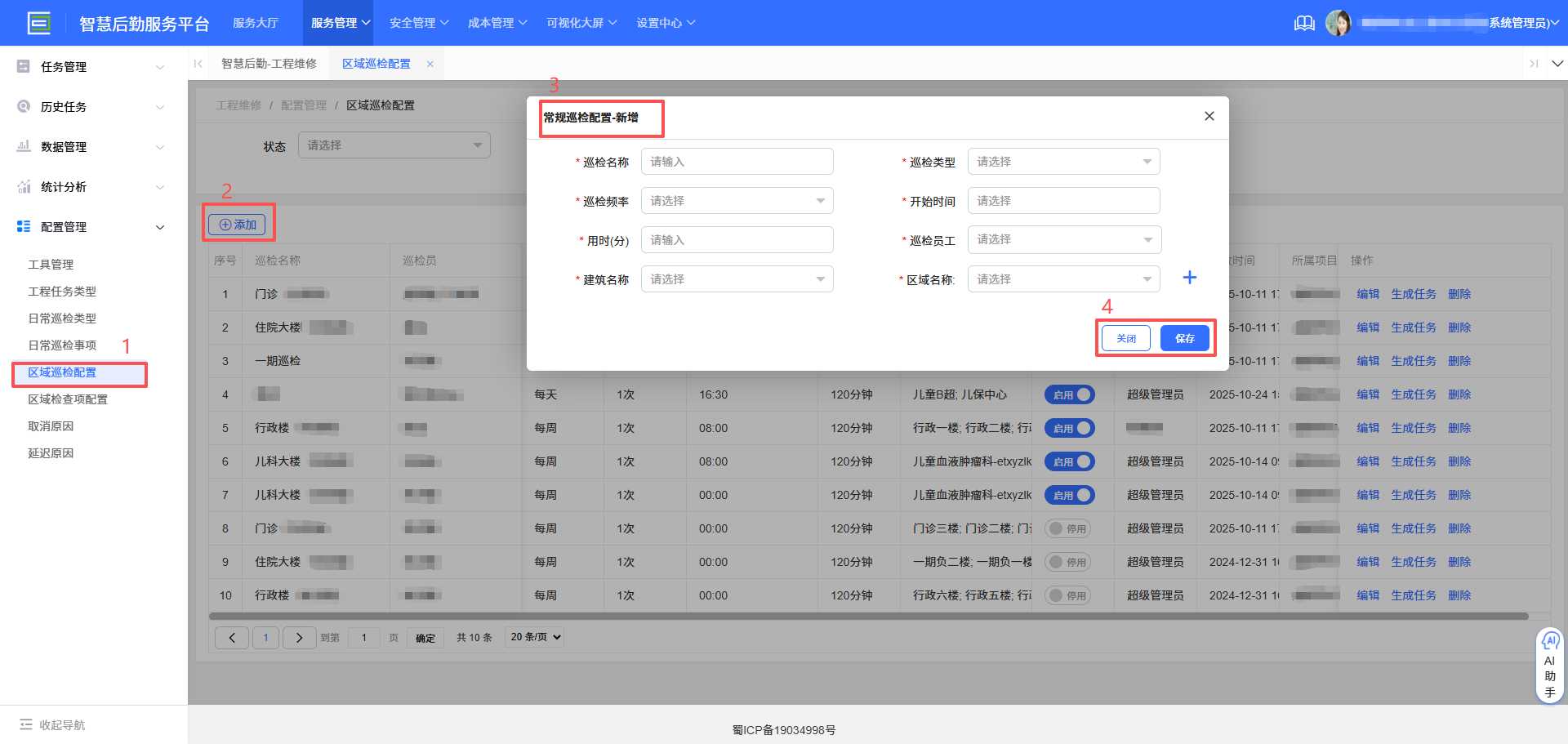The height and width of the screenshot is (744, 1568).
Task: Click the 统计分析 analytics icon
Action: tap(23, 186)
